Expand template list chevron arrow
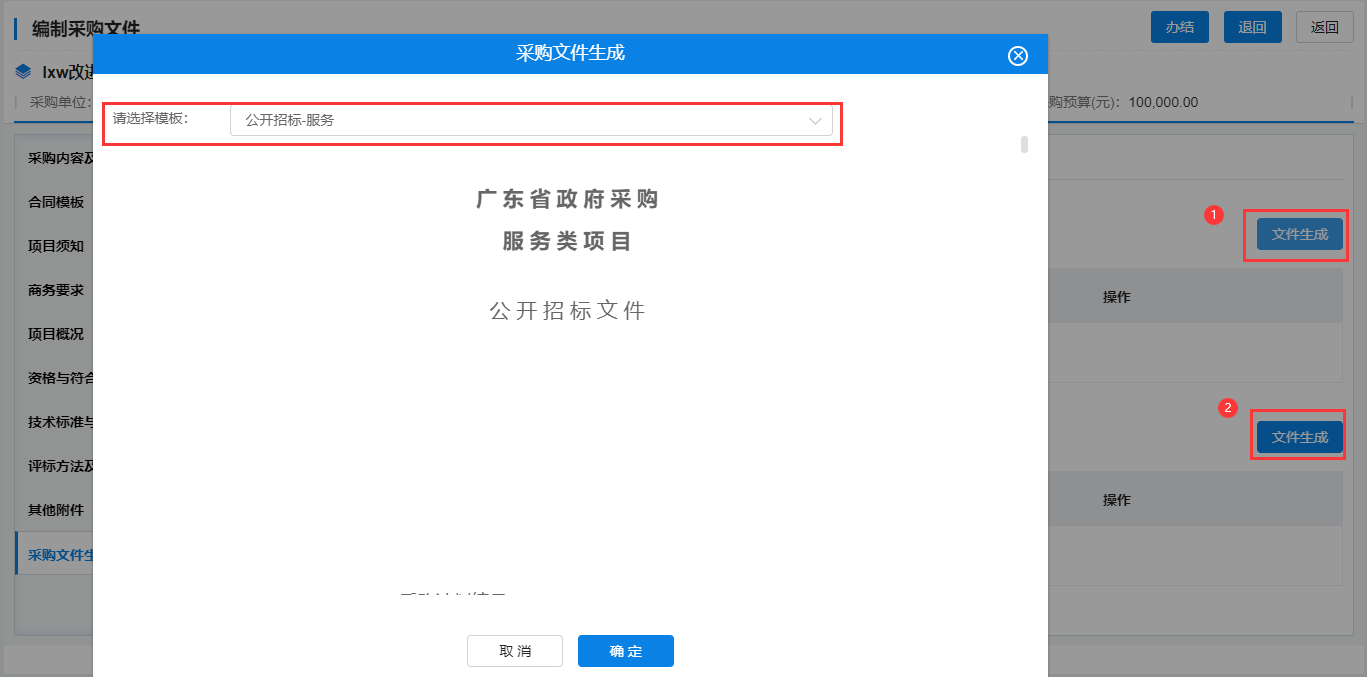The height and width of the screenshot is (677, 1367). pos(815,120)
